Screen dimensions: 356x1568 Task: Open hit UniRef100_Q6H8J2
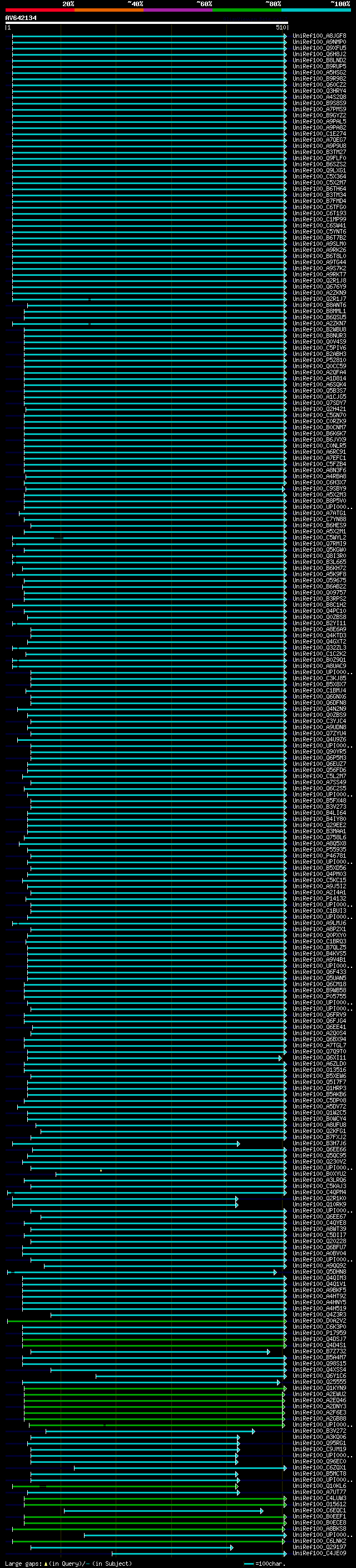point(319,54)
